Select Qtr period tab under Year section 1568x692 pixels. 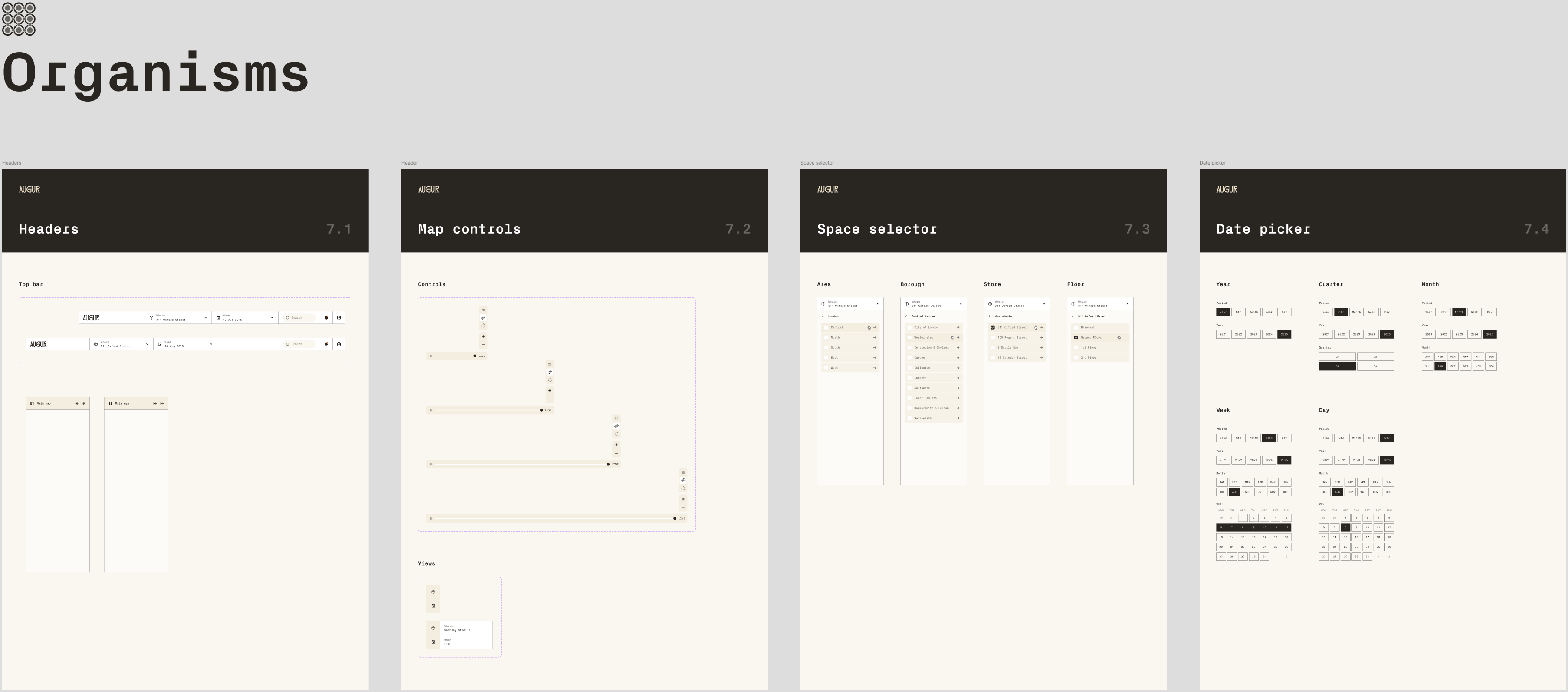pos(1238,312)
